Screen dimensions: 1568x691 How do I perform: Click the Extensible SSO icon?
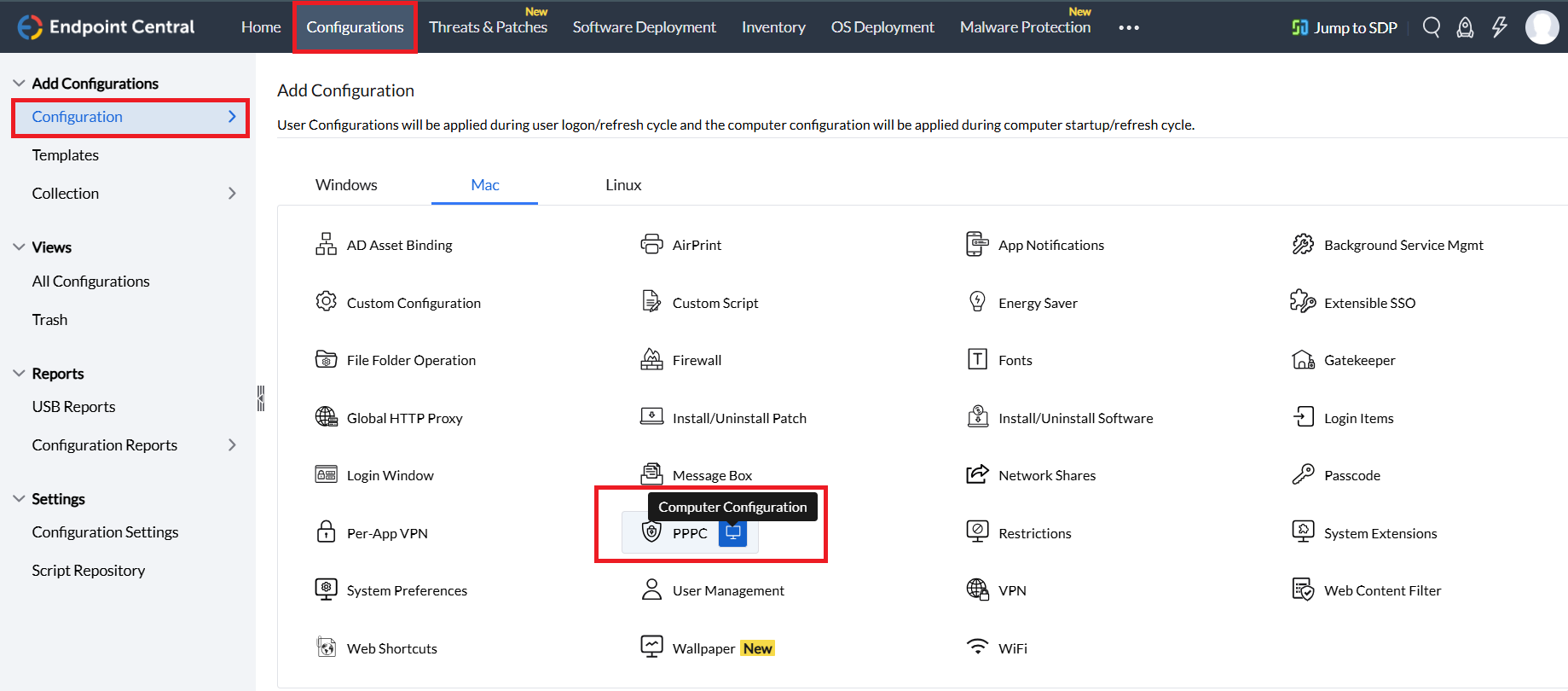click(1303, 302)
